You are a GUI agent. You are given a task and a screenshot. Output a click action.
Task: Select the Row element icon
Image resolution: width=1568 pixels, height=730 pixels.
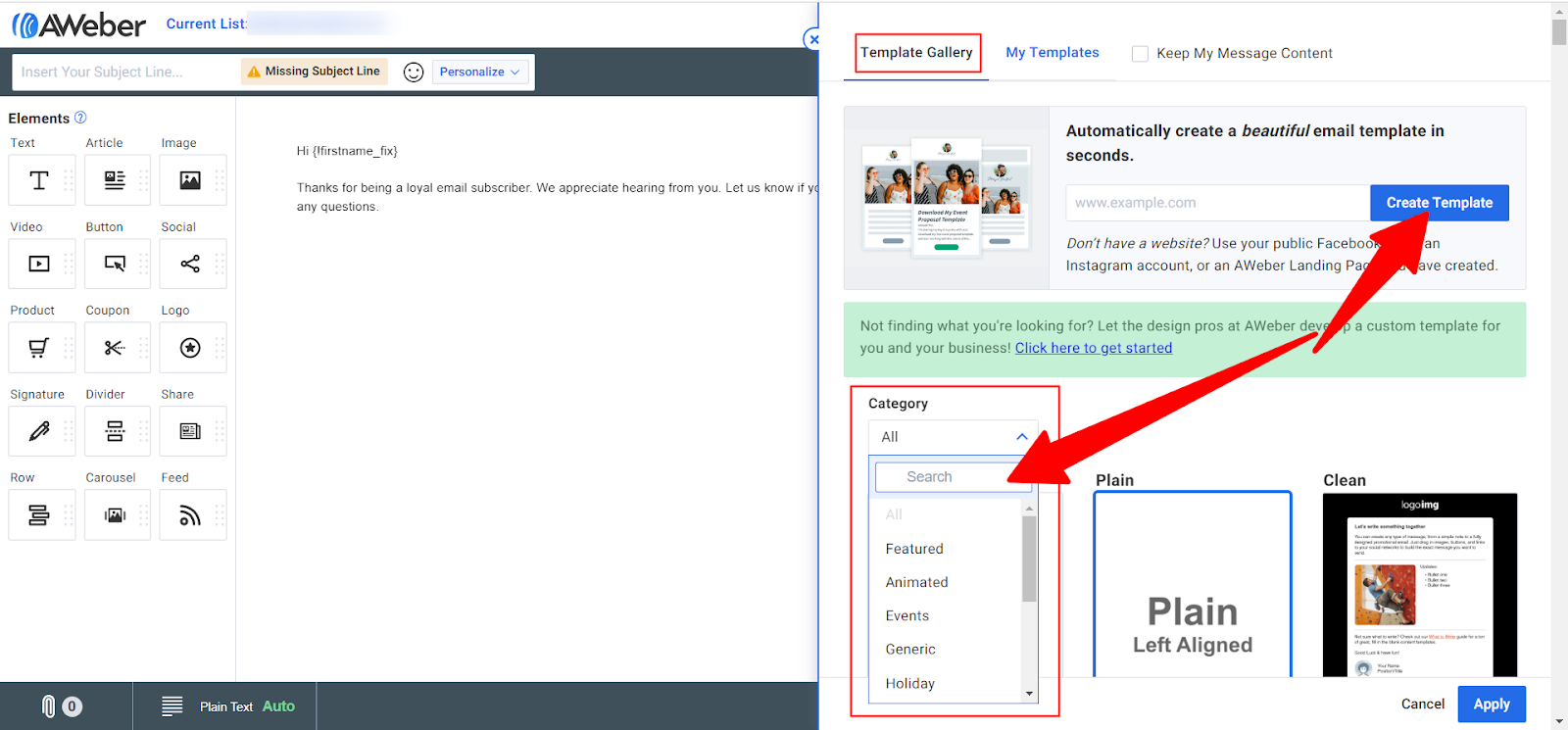pos(39,515)
